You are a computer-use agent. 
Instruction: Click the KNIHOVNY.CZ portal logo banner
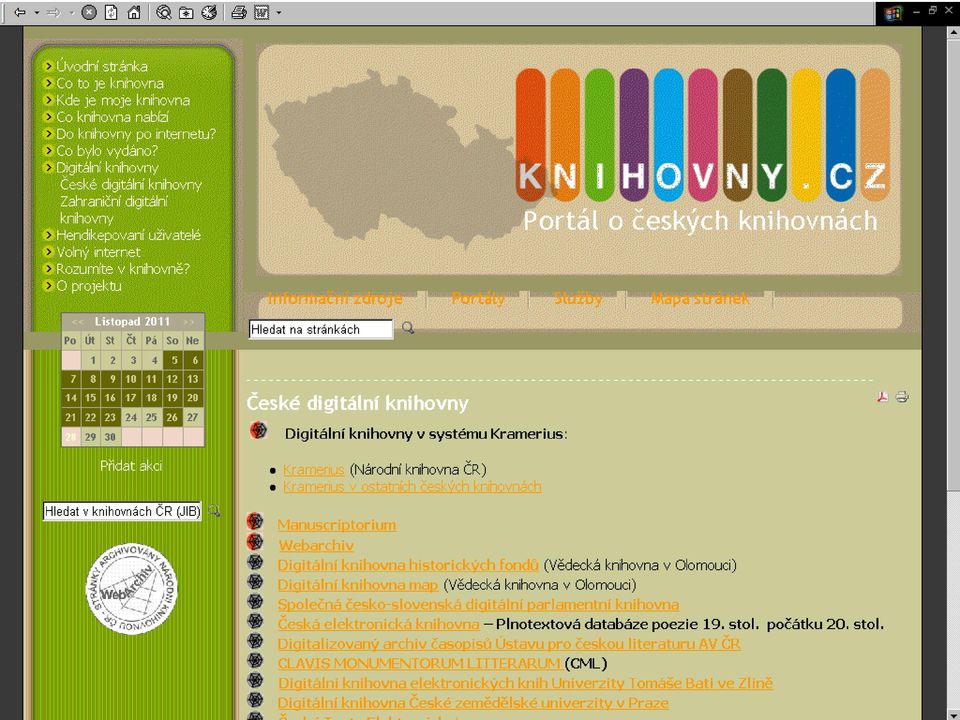(x=579, y=159)
